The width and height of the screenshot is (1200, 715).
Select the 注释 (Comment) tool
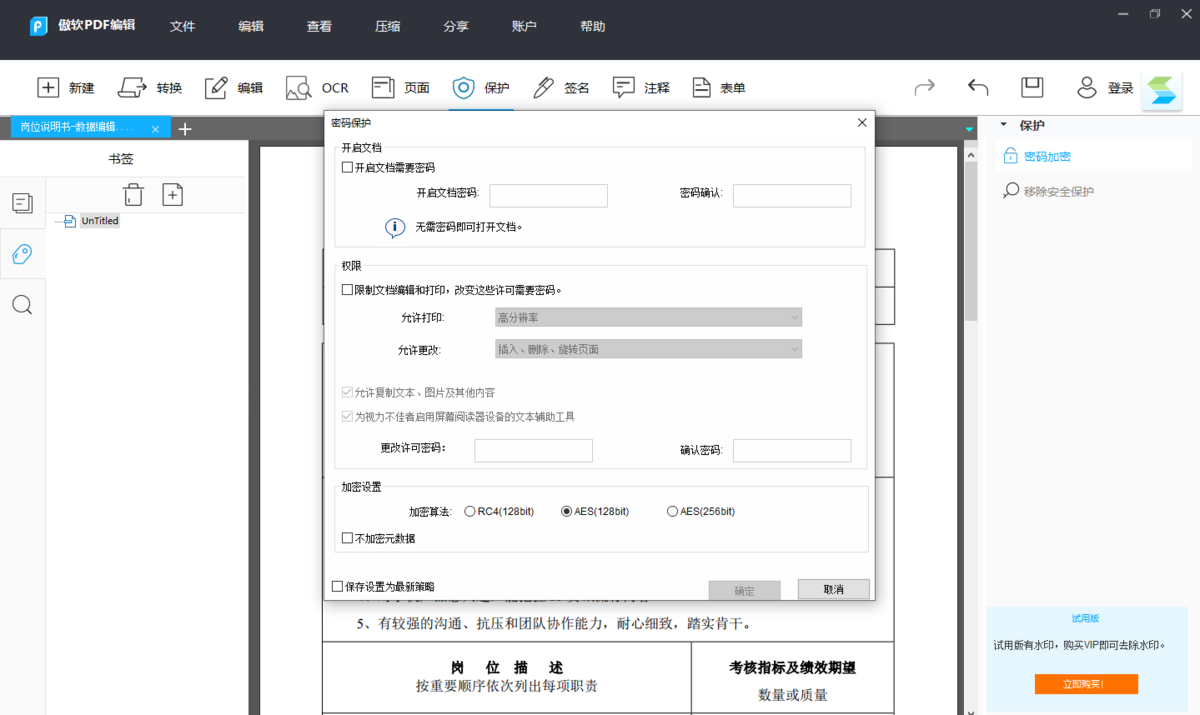click(640, 87)
